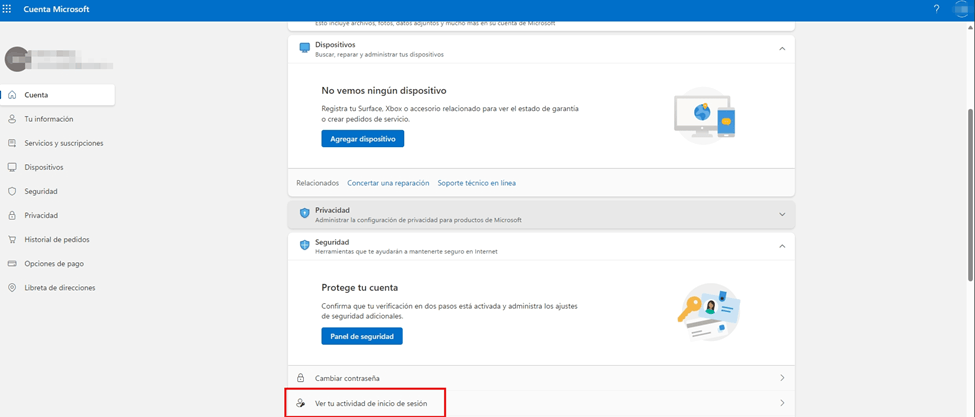The height and width of the screenshot is (417, 975).
Task: Click the Seguridad shield icon in sidebar
Action: point(12,191)
